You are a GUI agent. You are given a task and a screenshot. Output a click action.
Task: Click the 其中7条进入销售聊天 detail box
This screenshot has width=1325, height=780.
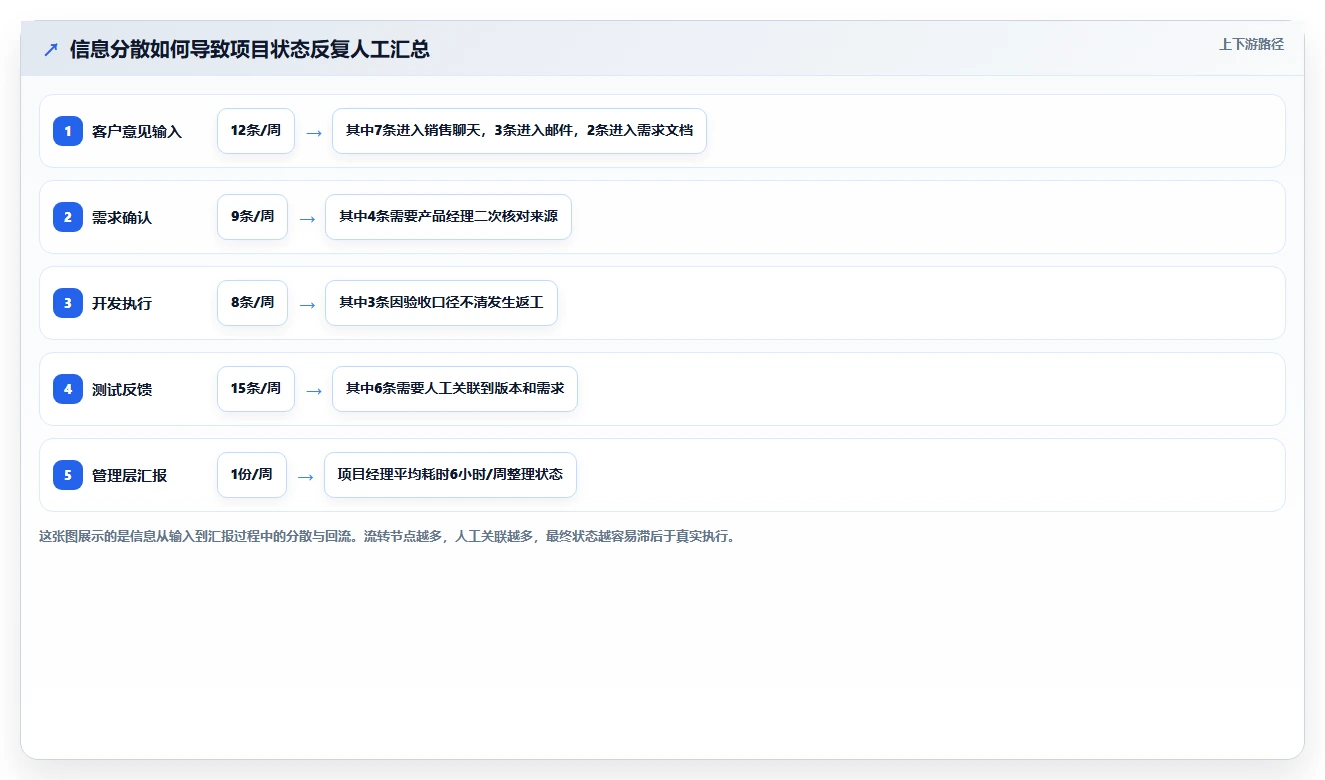tap(519, 131)
